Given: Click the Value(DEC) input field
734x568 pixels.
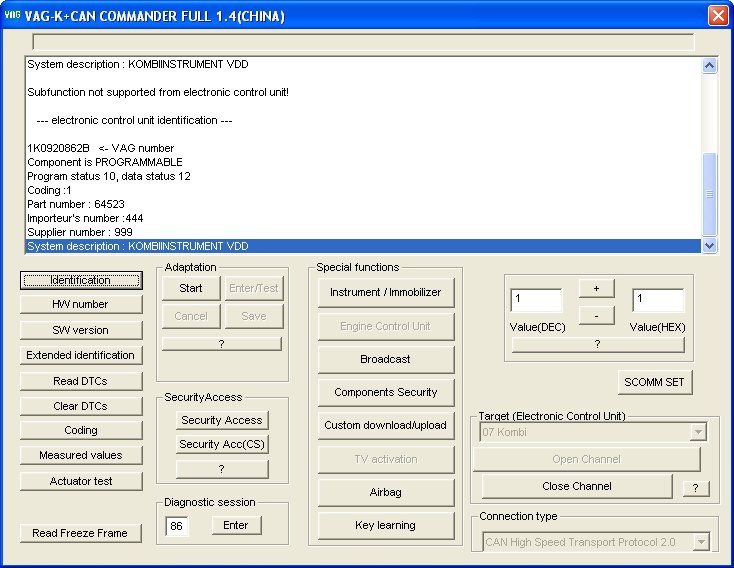Looking at the screenshot, I should [x=536, y=300].
